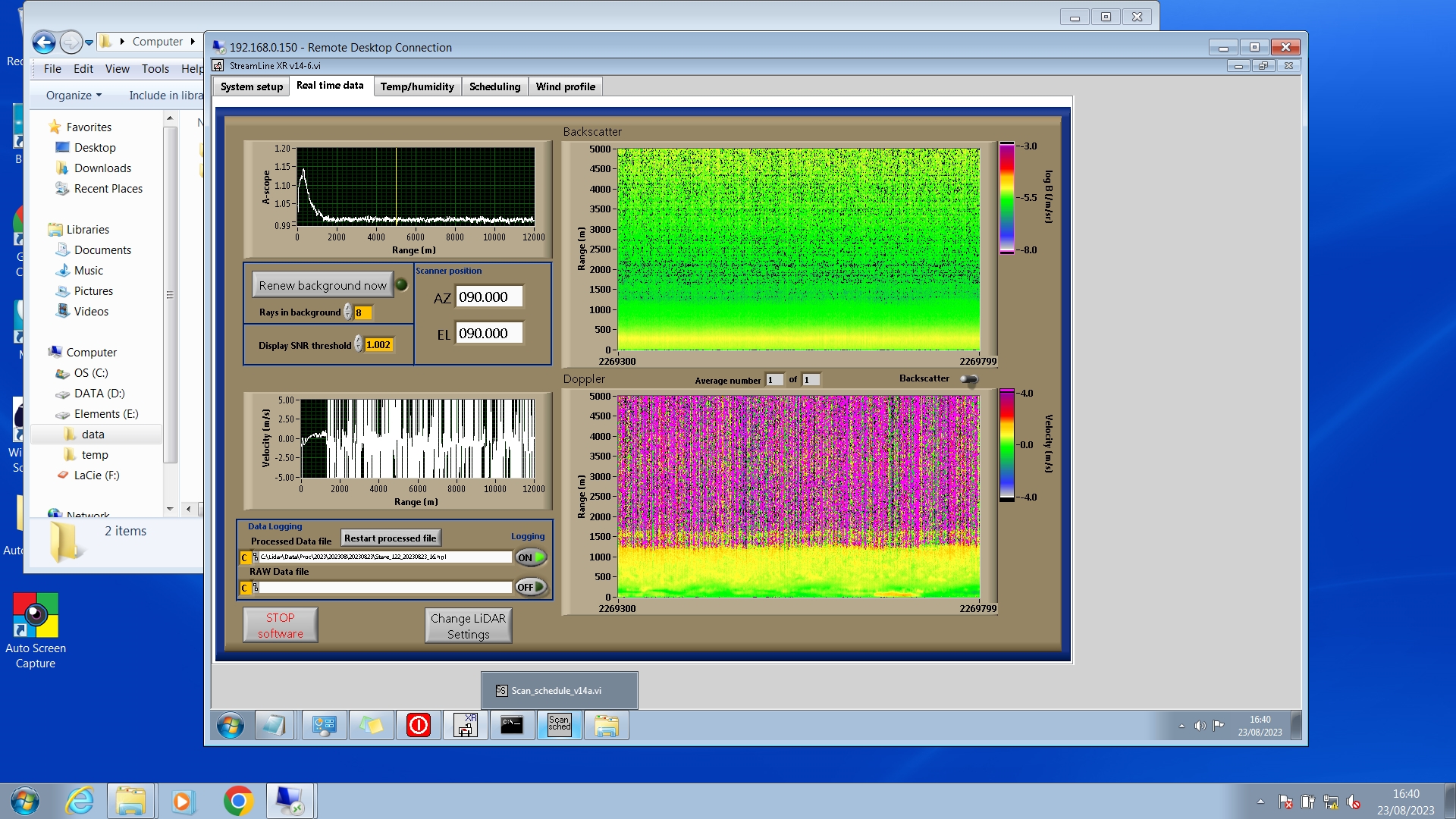
Task: Adjust Display SNR threshold stepper control
Action: 359,345
